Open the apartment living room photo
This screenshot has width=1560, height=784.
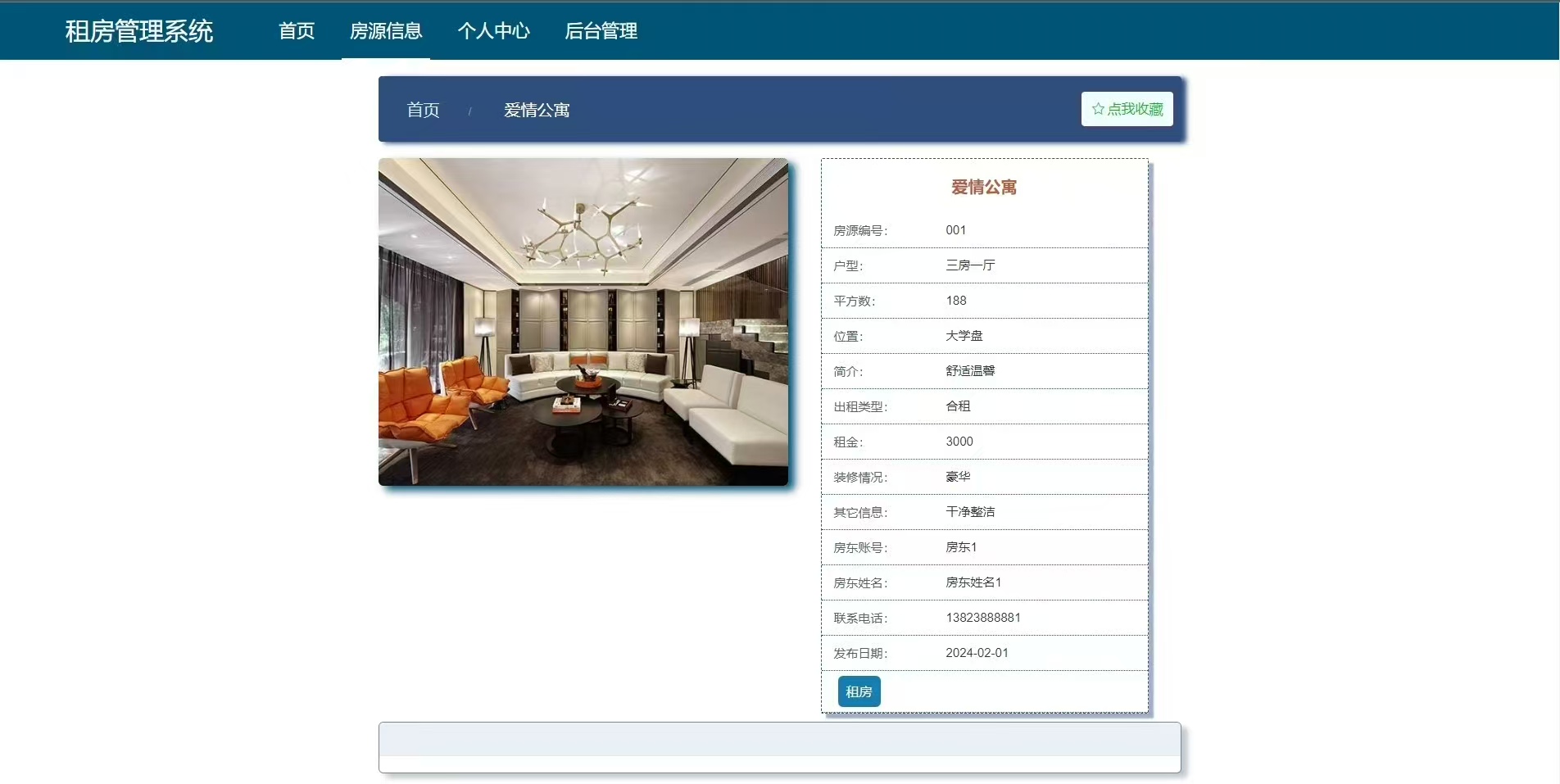tap(583, 322)
